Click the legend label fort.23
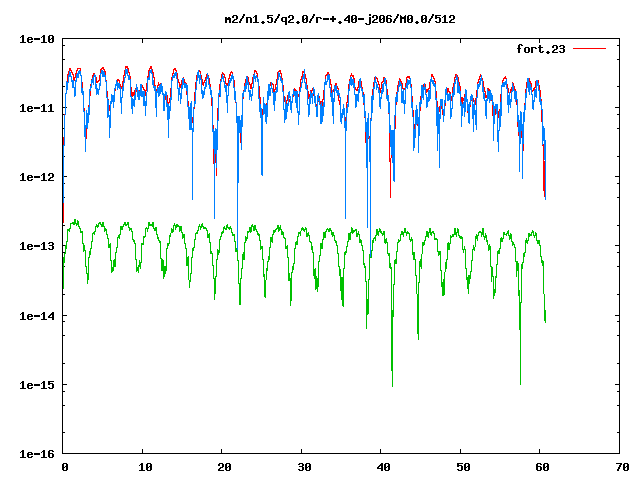The height and width of the screenshot is (480, 640). [x=541, y=49]
